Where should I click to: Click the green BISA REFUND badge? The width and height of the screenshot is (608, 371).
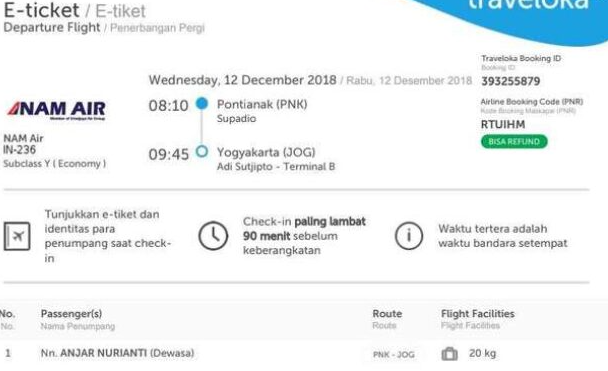click(514, 141)
